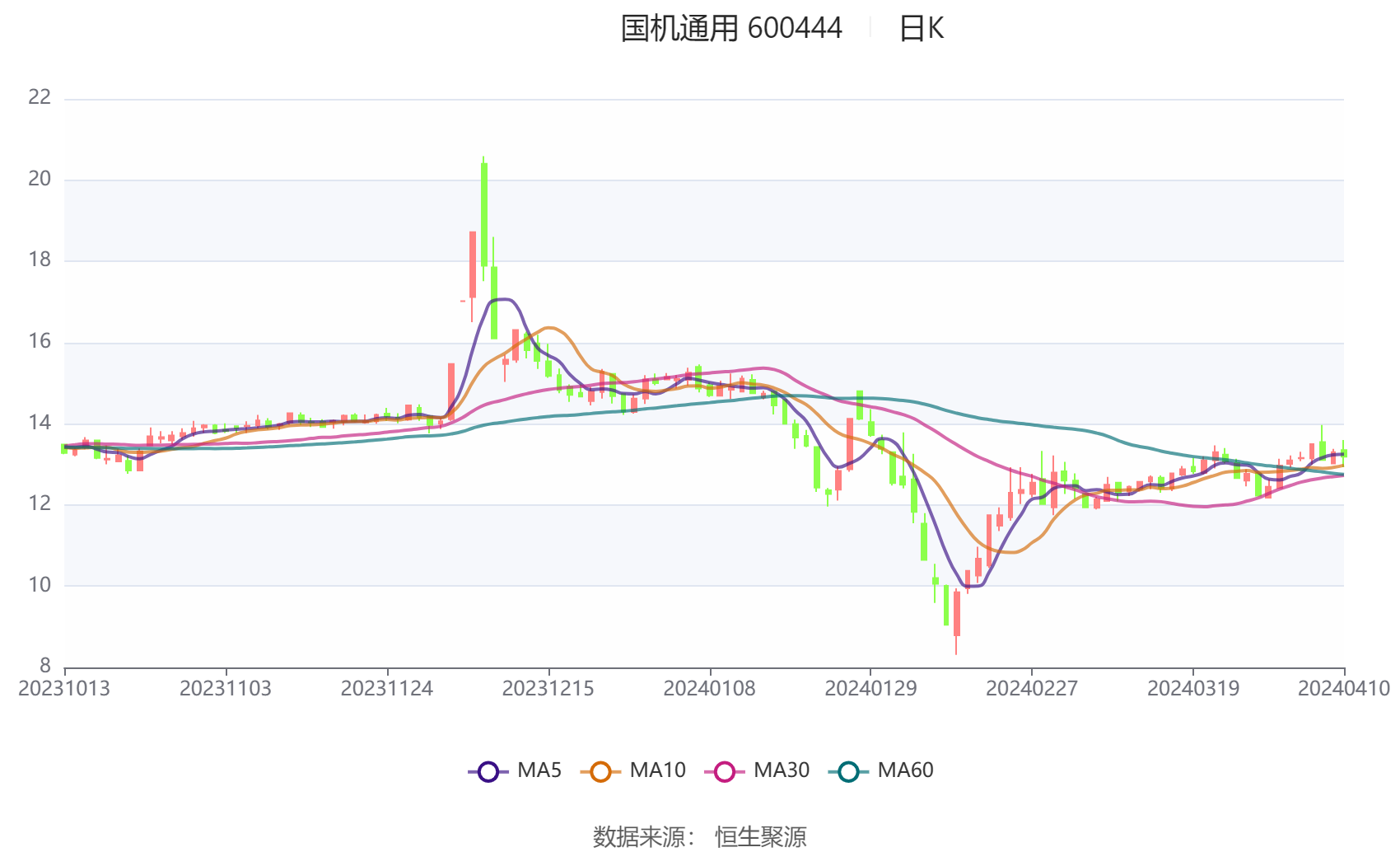Viewport: 1400px width, 852px height.
Task: Click the x-axis date 20240129
Action: click(x=870, y=689)
